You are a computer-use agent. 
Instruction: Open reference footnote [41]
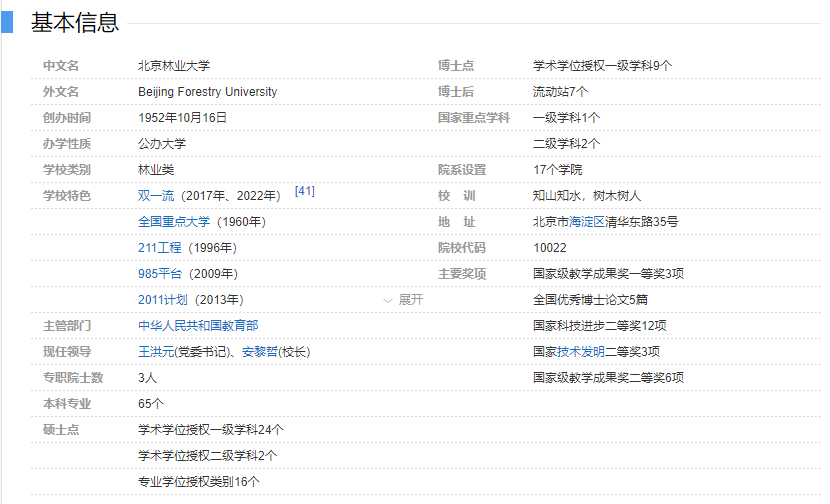click(304, 191)
